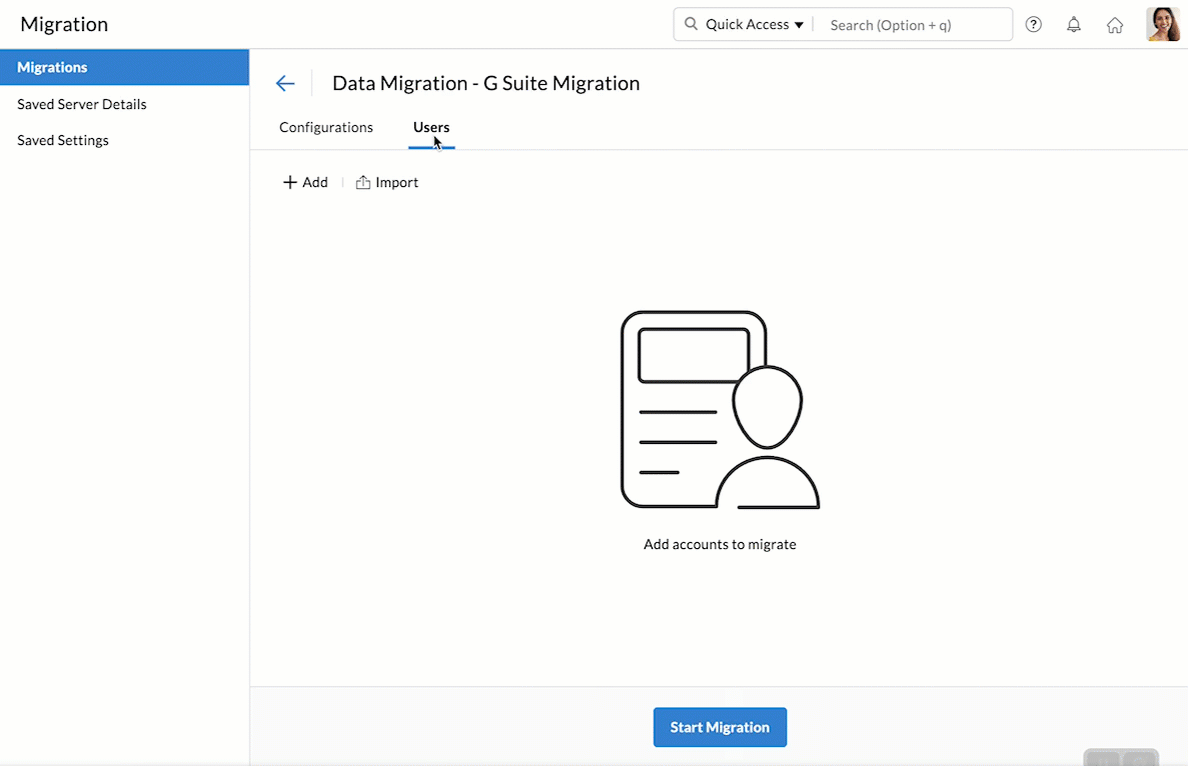Check notifications using the bell icon
Viewport: 1188px width, 766px height.
1074,24
